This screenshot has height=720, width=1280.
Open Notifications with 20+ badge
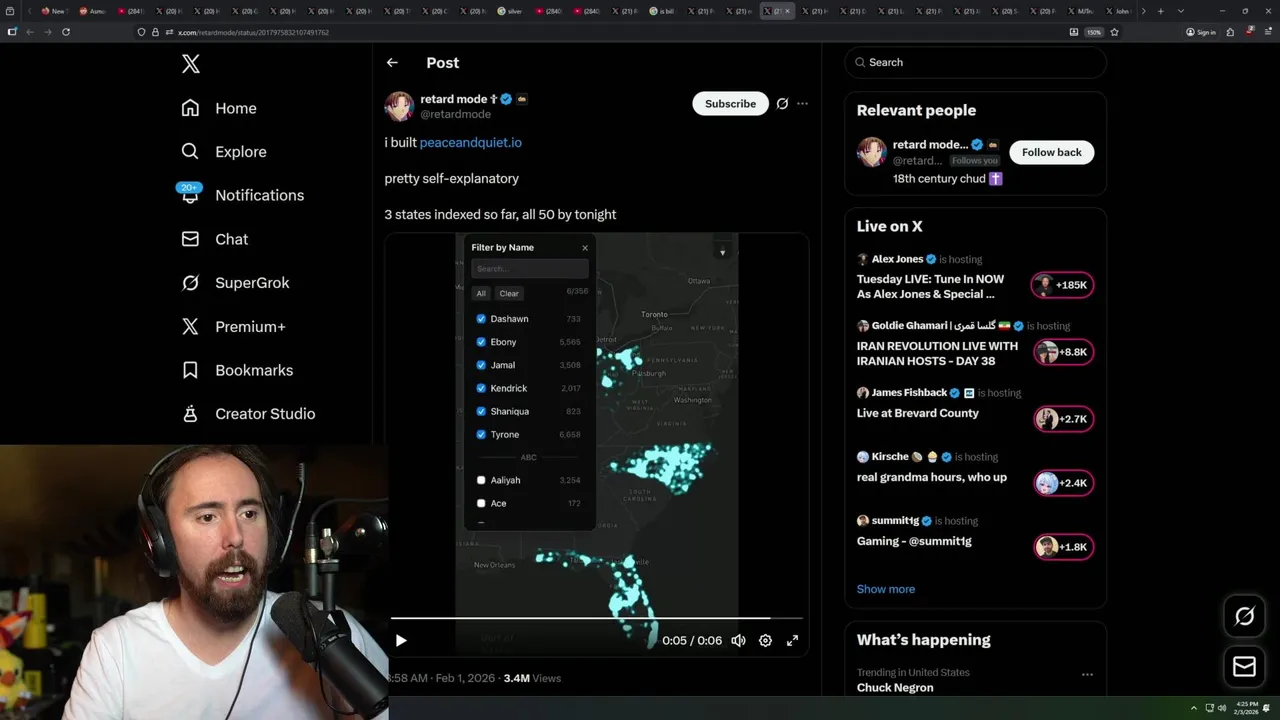pos(241,195)
